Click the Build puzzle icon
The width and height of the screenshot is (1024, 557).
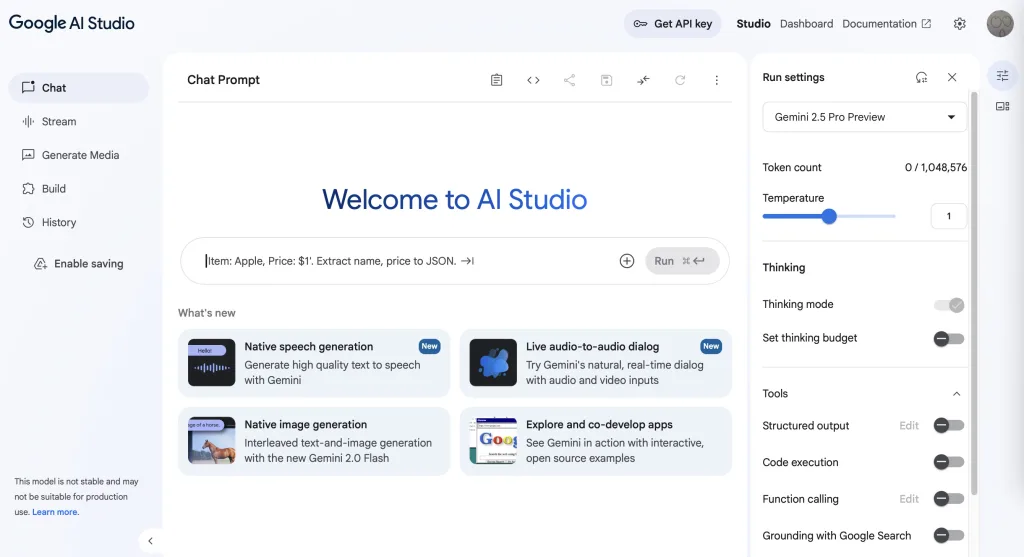click(28, 189)
